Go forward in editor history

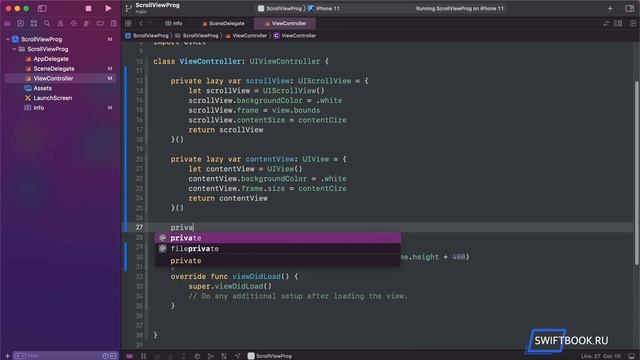149,24
